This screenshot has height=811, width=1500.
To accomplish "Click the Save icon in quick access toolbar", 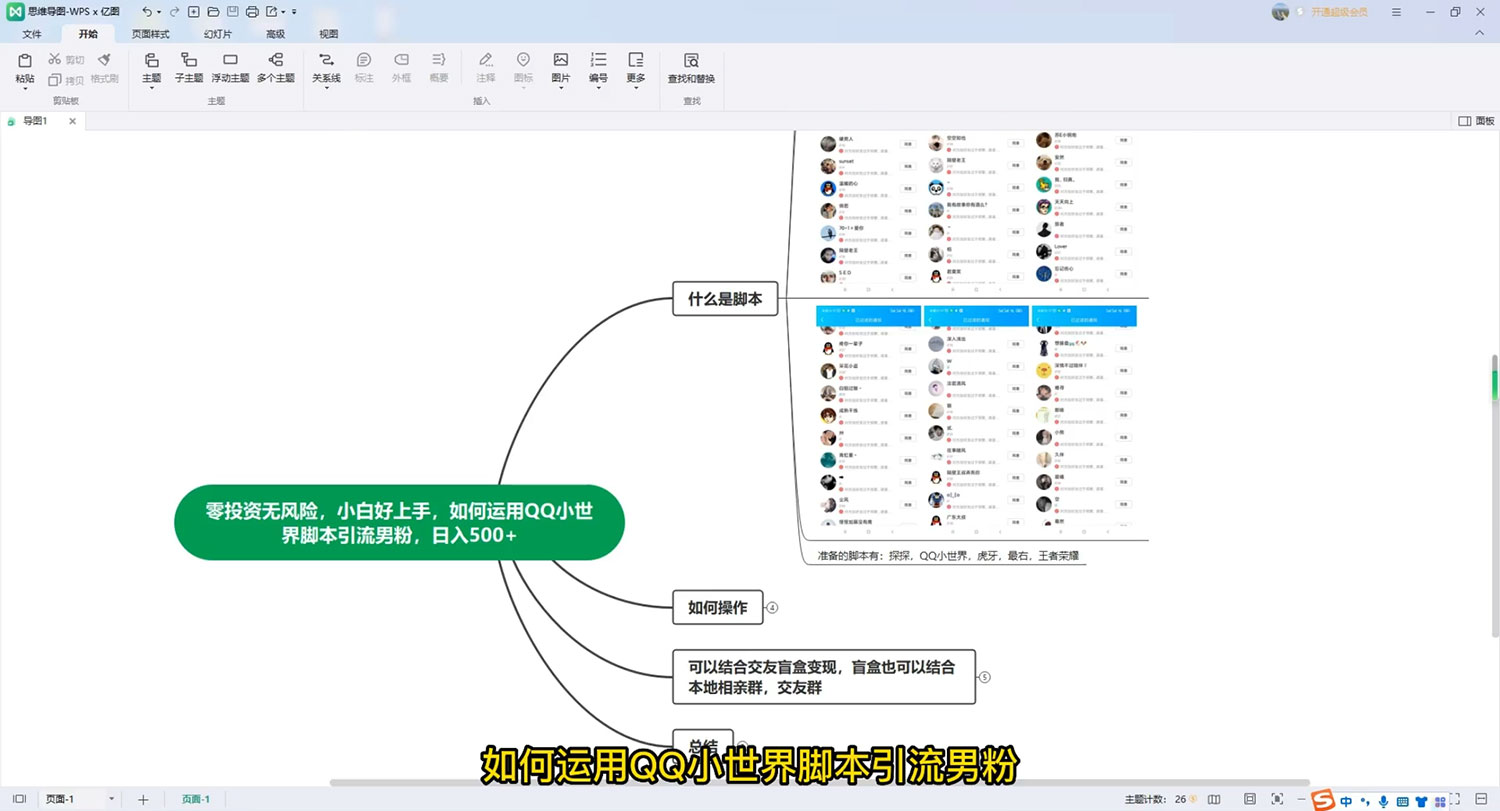I will pos(233,11).
